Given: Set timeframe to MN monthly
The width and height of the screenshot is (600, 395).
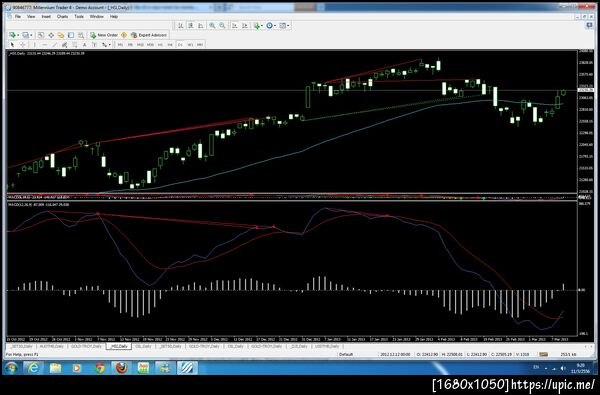Looking at the screenshot, I should (200, 44).
